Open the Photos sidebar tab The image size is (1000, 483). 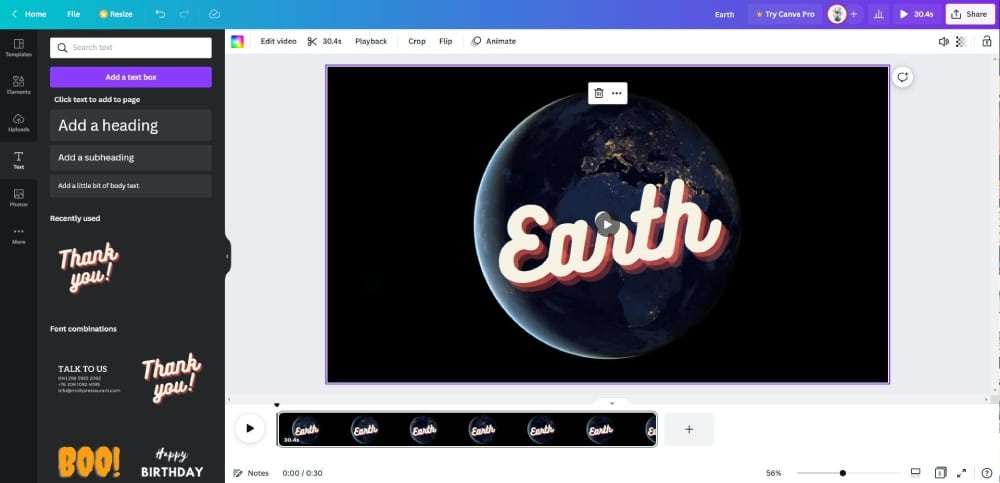[18, 198]
